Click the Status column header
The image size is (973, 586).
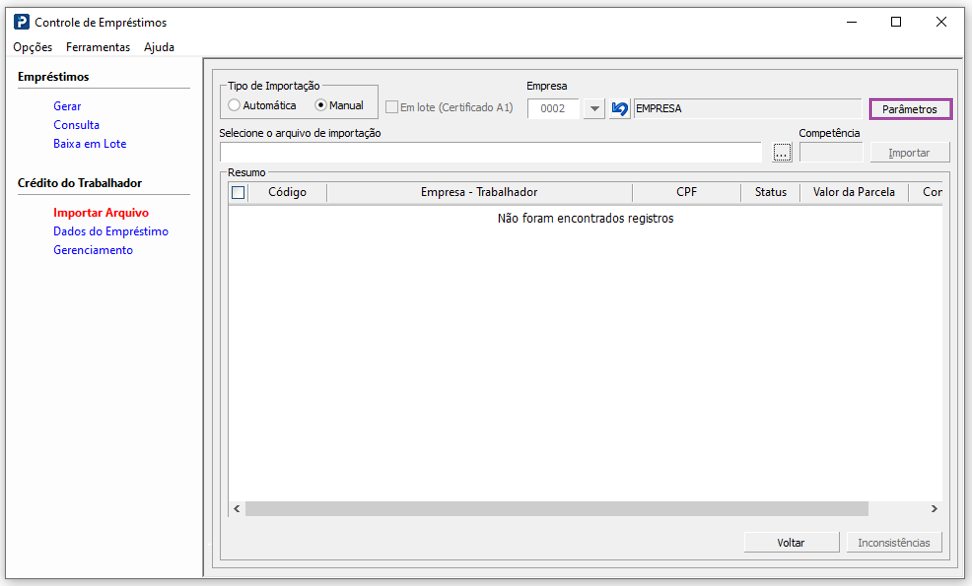coord(771,192)
